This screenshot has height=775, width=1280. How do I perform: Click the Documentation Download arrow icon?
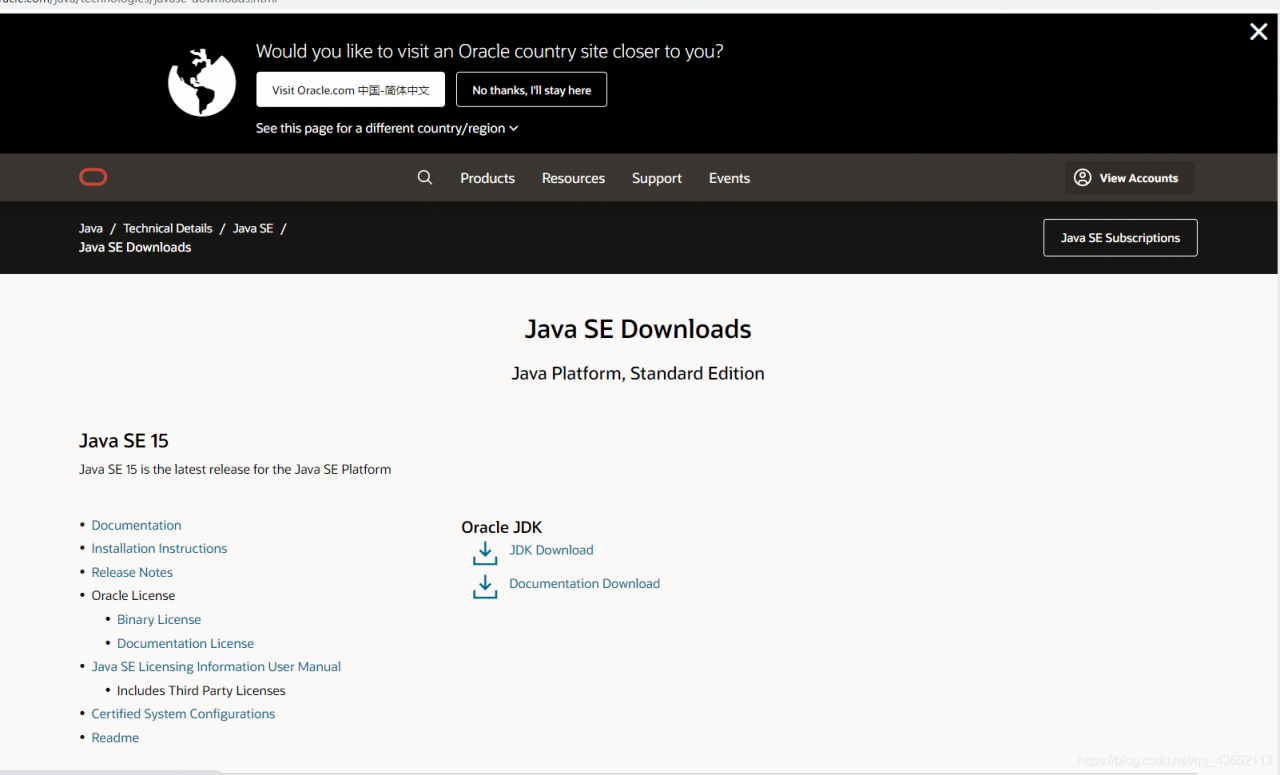(x=485, y=586)
